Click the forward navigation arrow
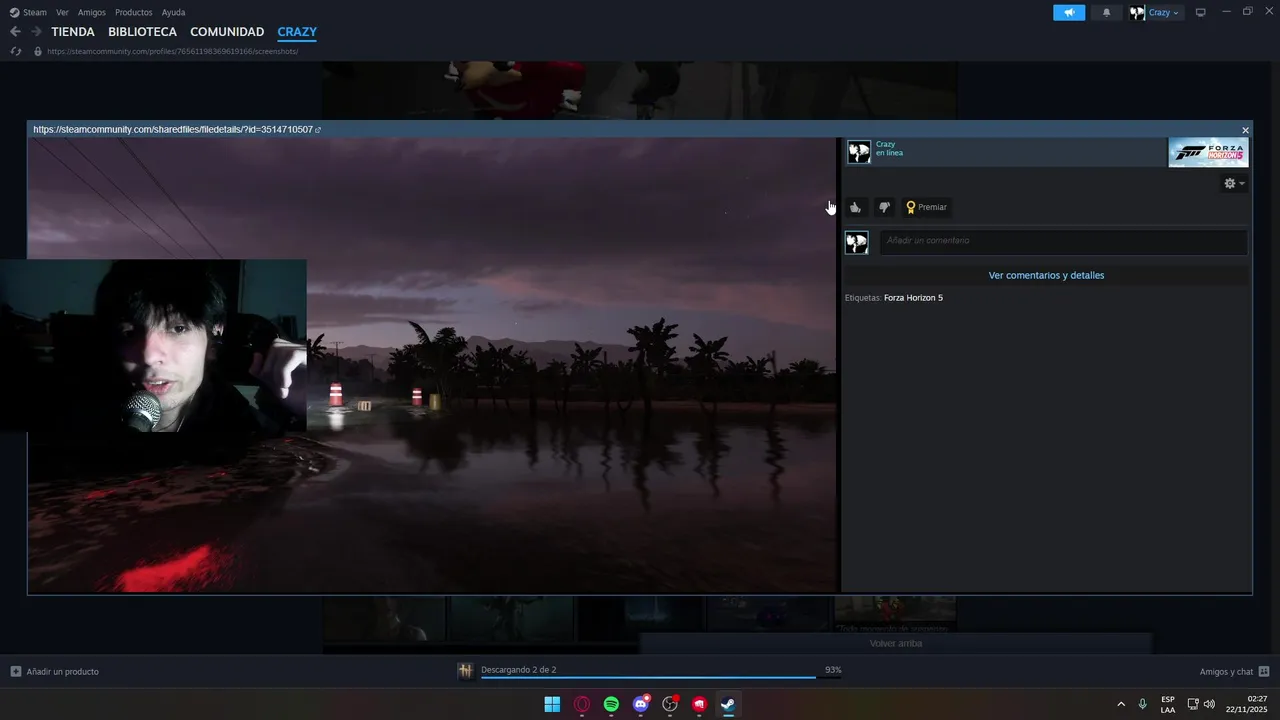 tap(36, 32)
